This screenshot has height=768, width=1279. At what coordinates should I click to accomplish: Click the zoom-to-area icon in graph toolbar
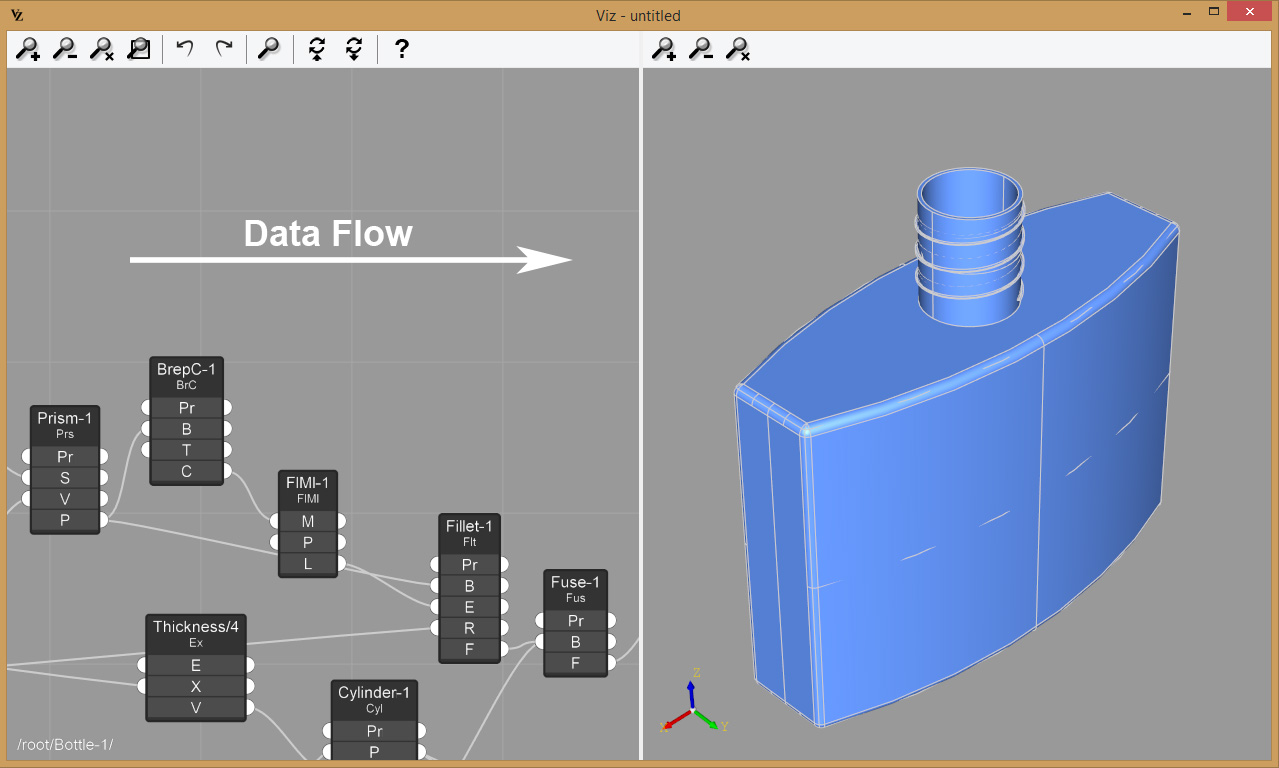point(139,49)
